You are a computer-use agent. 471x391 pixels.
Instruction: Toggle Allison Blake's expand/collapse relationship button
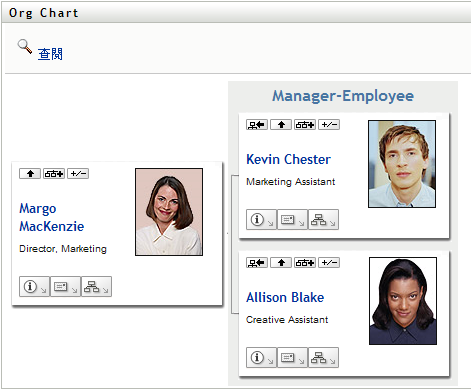(329, 263)
